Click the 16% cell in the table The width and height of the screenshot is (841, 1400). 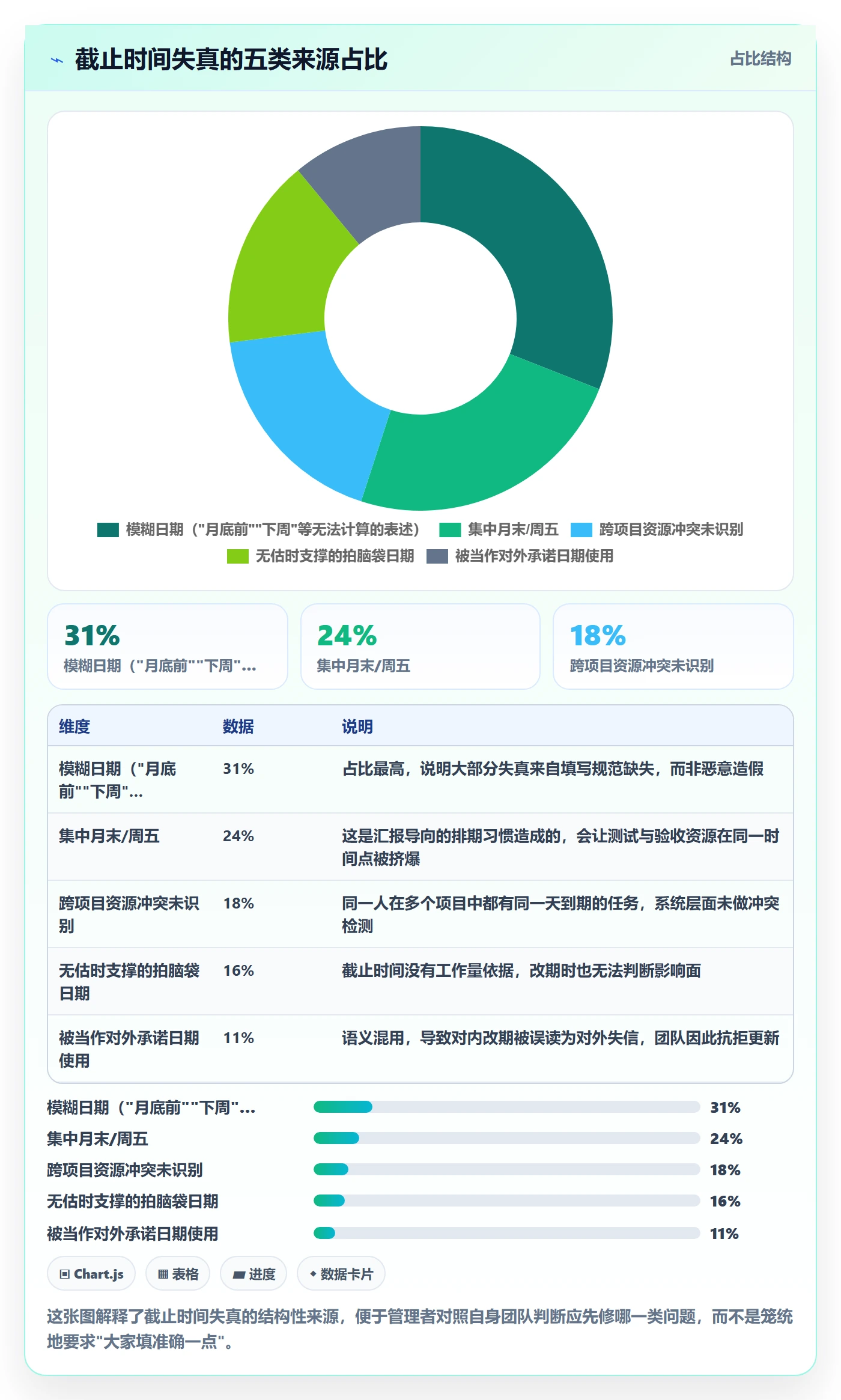click(238, 970)
